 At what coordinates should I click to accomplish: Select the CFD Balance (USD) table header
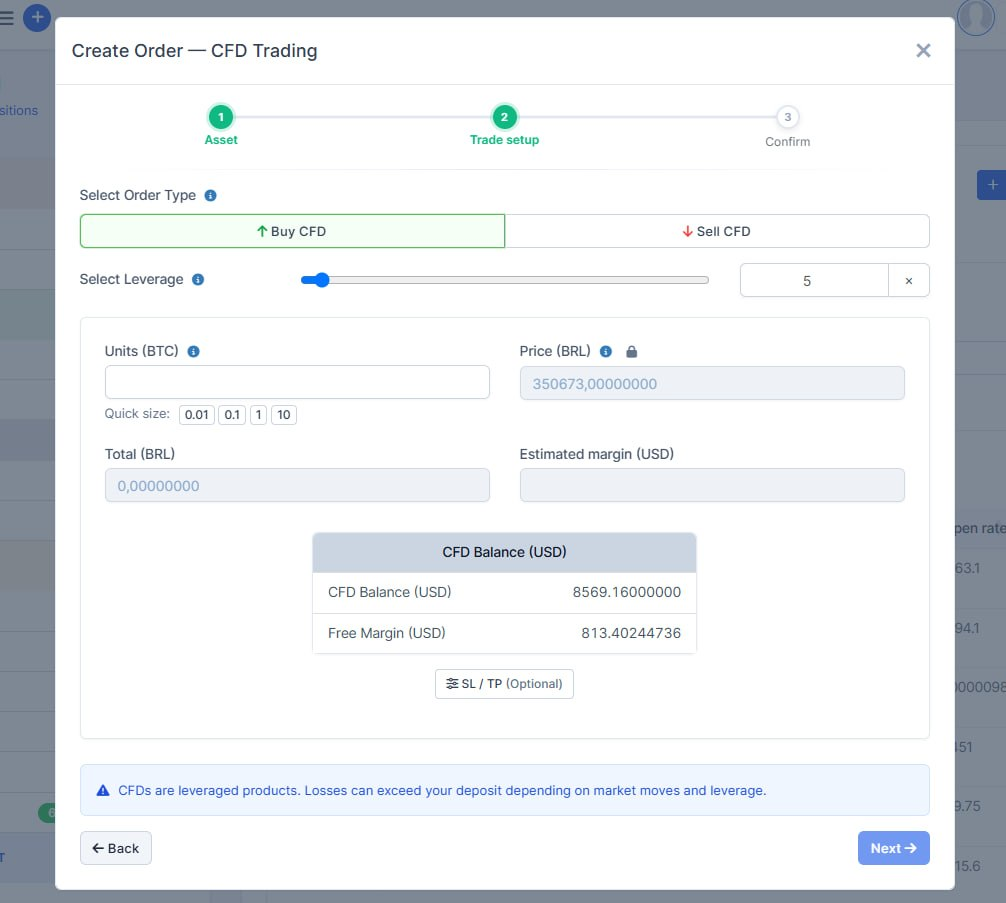[x=504, y=553]
